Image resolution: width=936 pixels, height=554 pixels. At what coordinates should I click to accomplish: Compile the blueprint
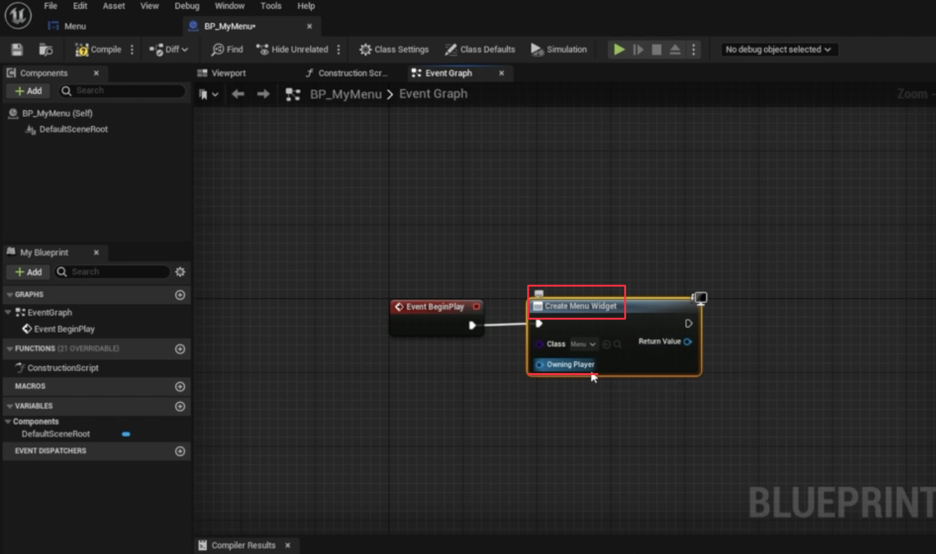98,50
